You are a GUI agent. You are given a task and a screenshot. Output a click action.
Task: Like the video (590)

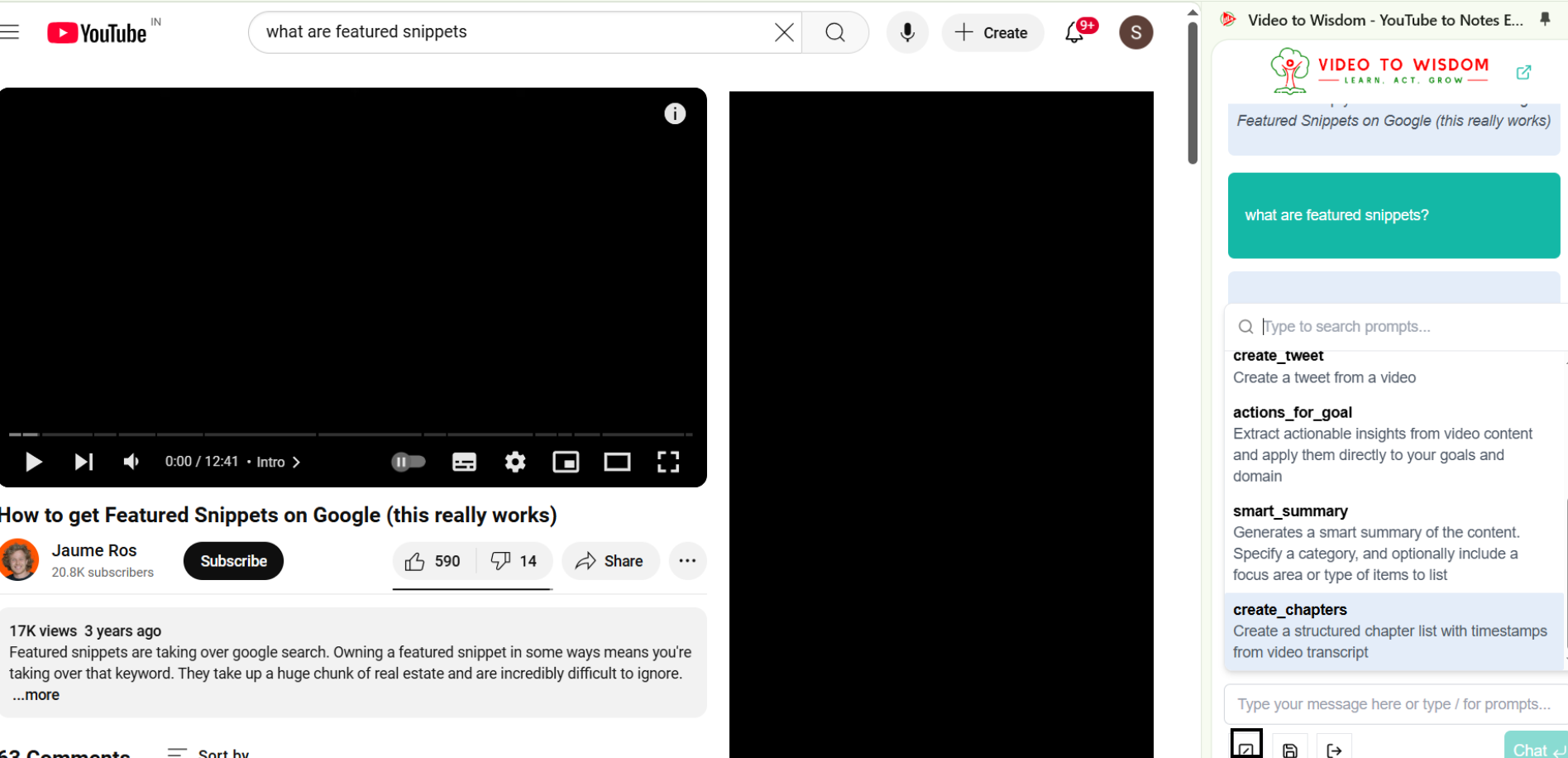(x=433, y=561)
